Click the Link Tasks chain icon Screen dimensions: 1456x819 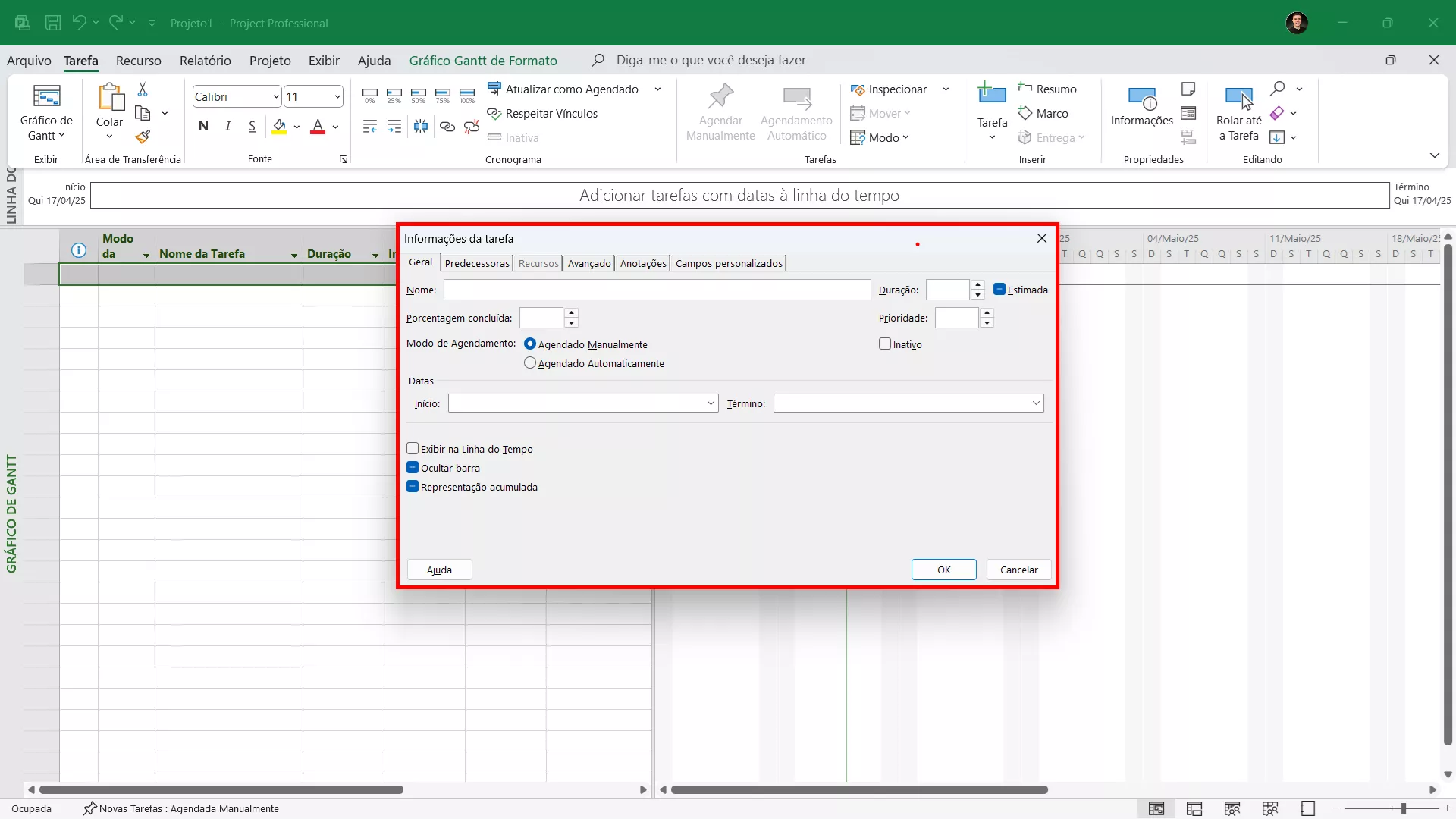coord(447,127)
